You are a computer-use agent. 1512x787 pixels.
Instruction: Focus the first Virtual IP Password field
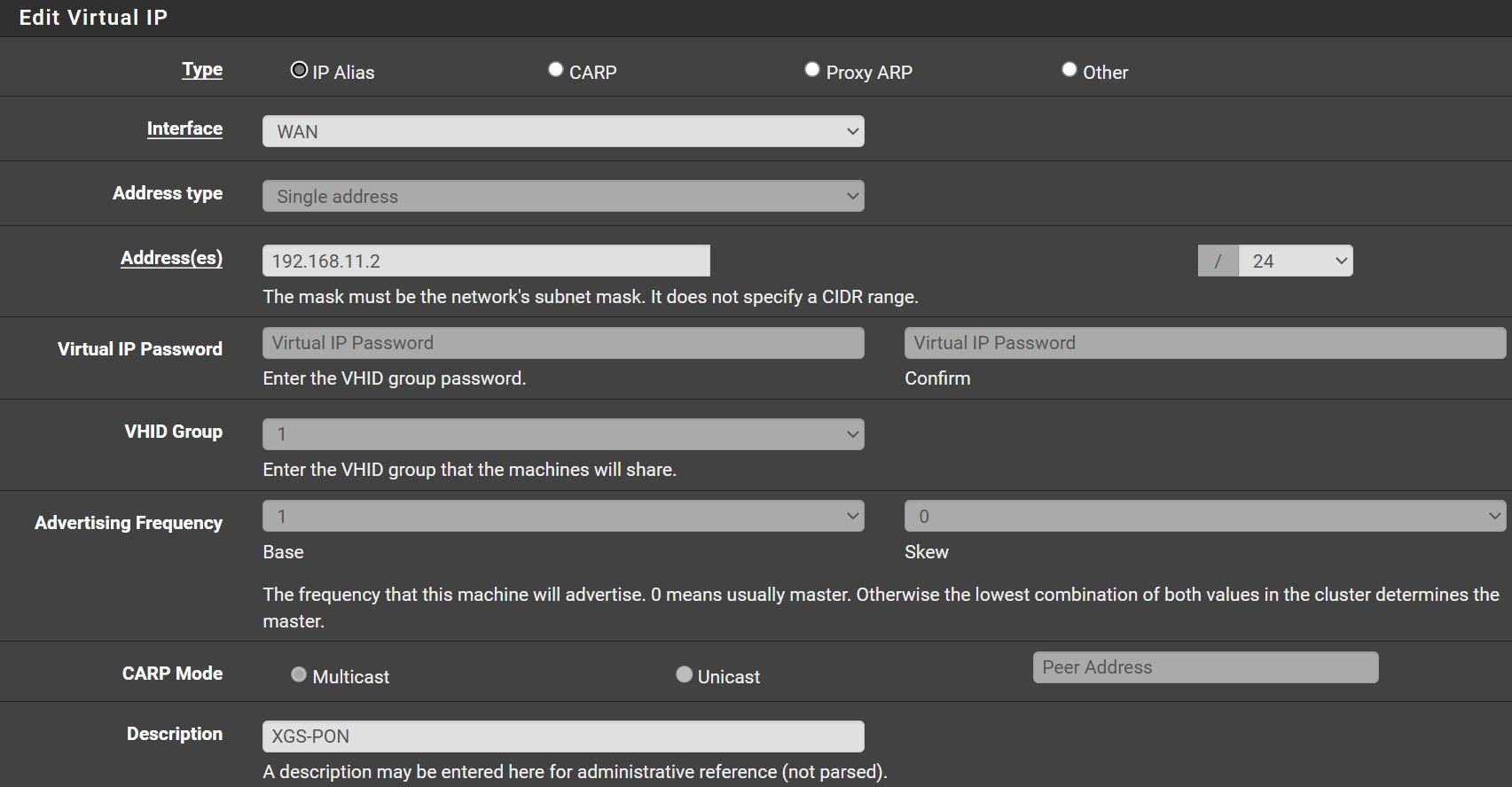coord(563,343)
